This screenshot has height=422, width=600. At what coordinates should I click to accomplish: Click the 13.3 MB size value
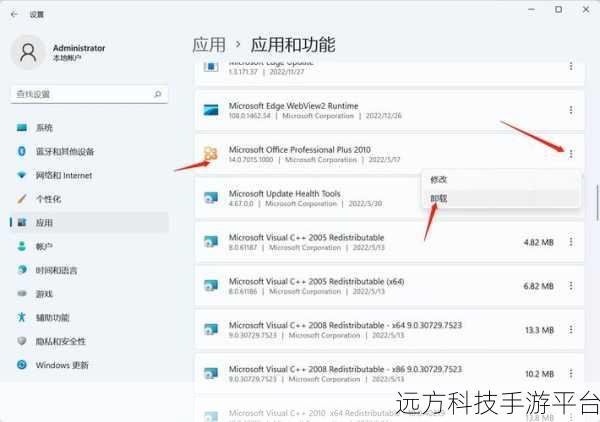540,330
